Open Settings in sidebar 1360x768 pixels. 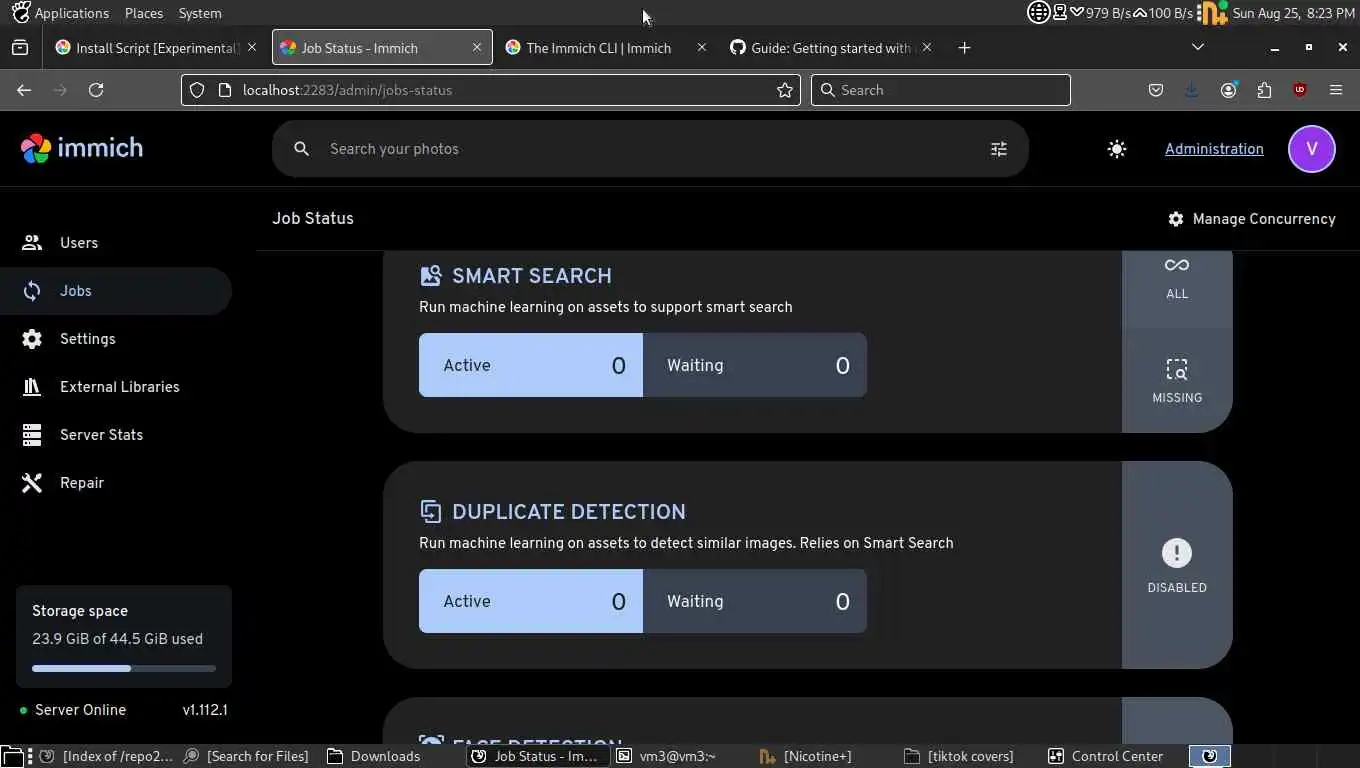pos(116,339)
